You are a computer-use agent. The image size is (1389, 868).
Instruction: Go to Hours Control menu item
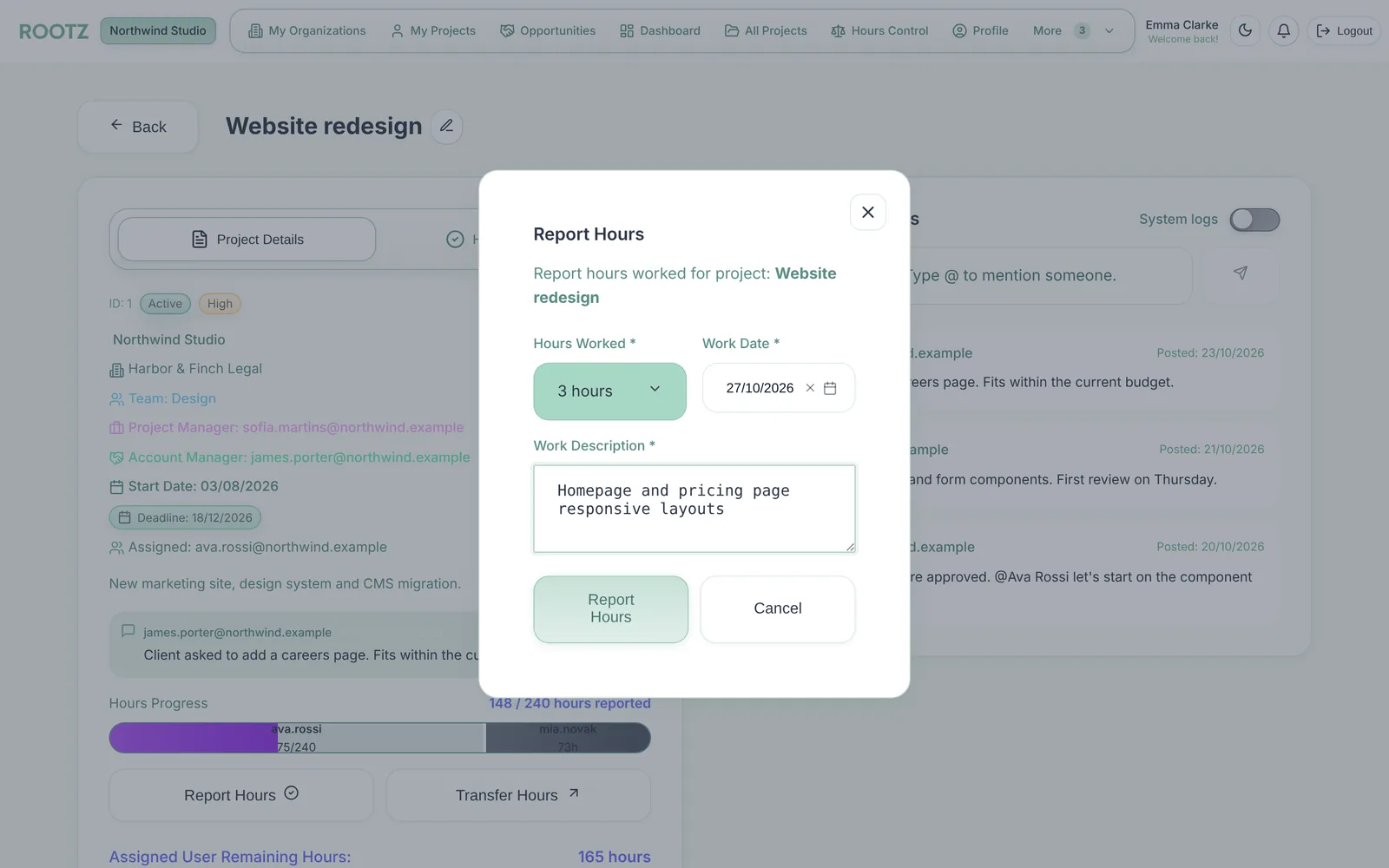click(x=879, y=31)
